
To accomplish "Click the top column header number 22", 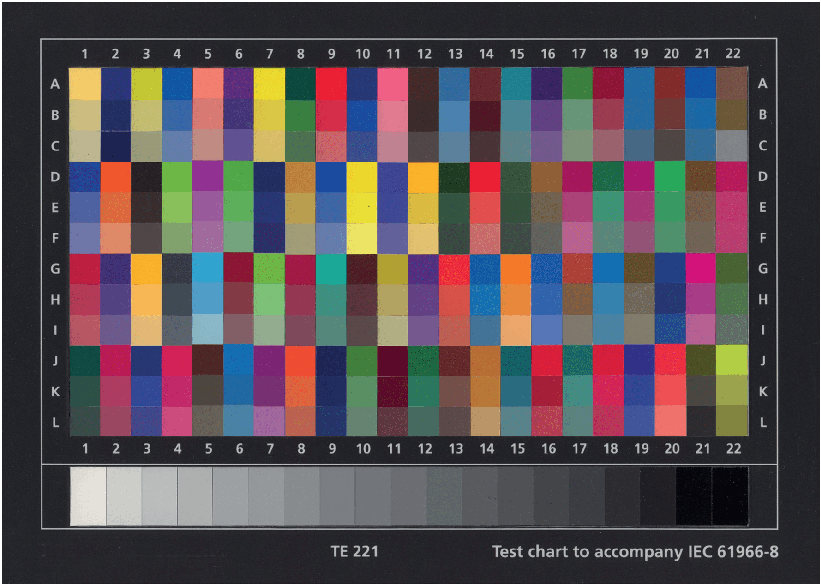I will coord(732,53).
